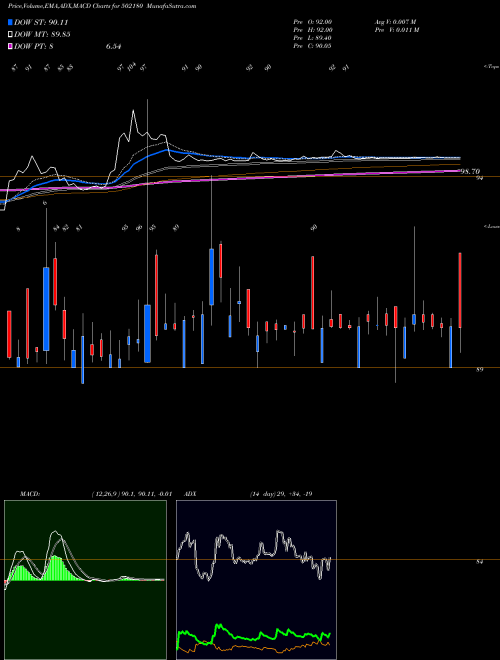Click the MACD (12,26,9) parameter values
This screenshot has height=660, width=500.
[131, 494]
